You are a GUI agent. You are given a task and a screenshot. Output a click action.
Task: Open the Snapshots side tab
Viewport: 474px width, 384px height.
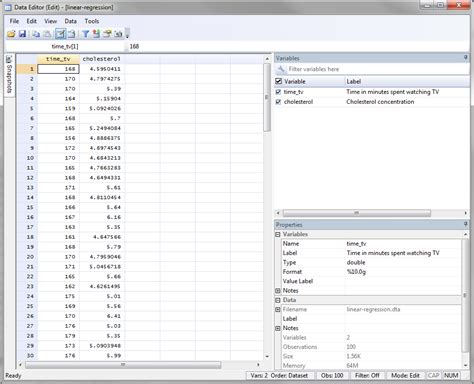tap(9, 75)
